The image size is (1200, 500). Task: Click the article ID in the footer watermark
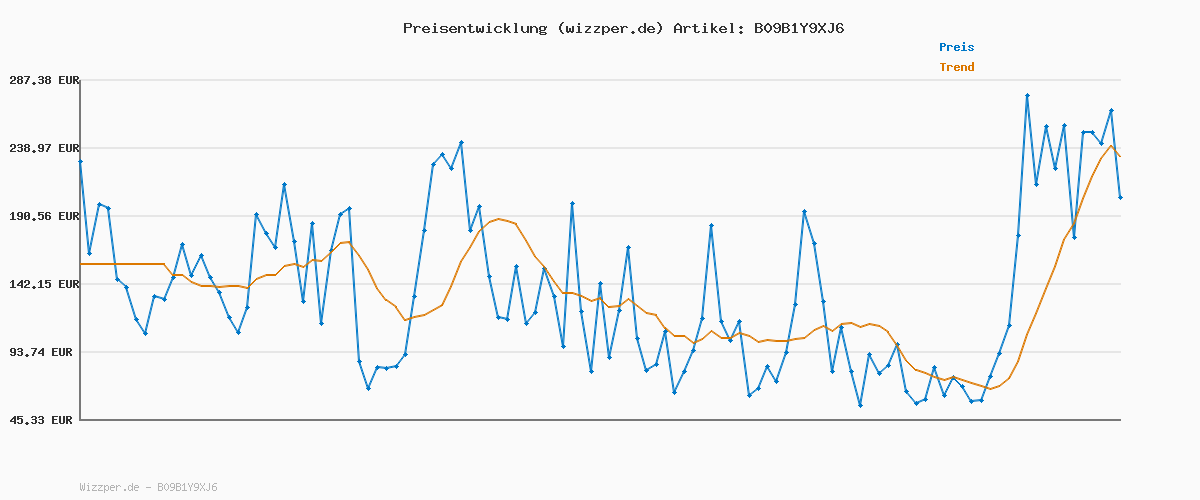coord(187,488)
